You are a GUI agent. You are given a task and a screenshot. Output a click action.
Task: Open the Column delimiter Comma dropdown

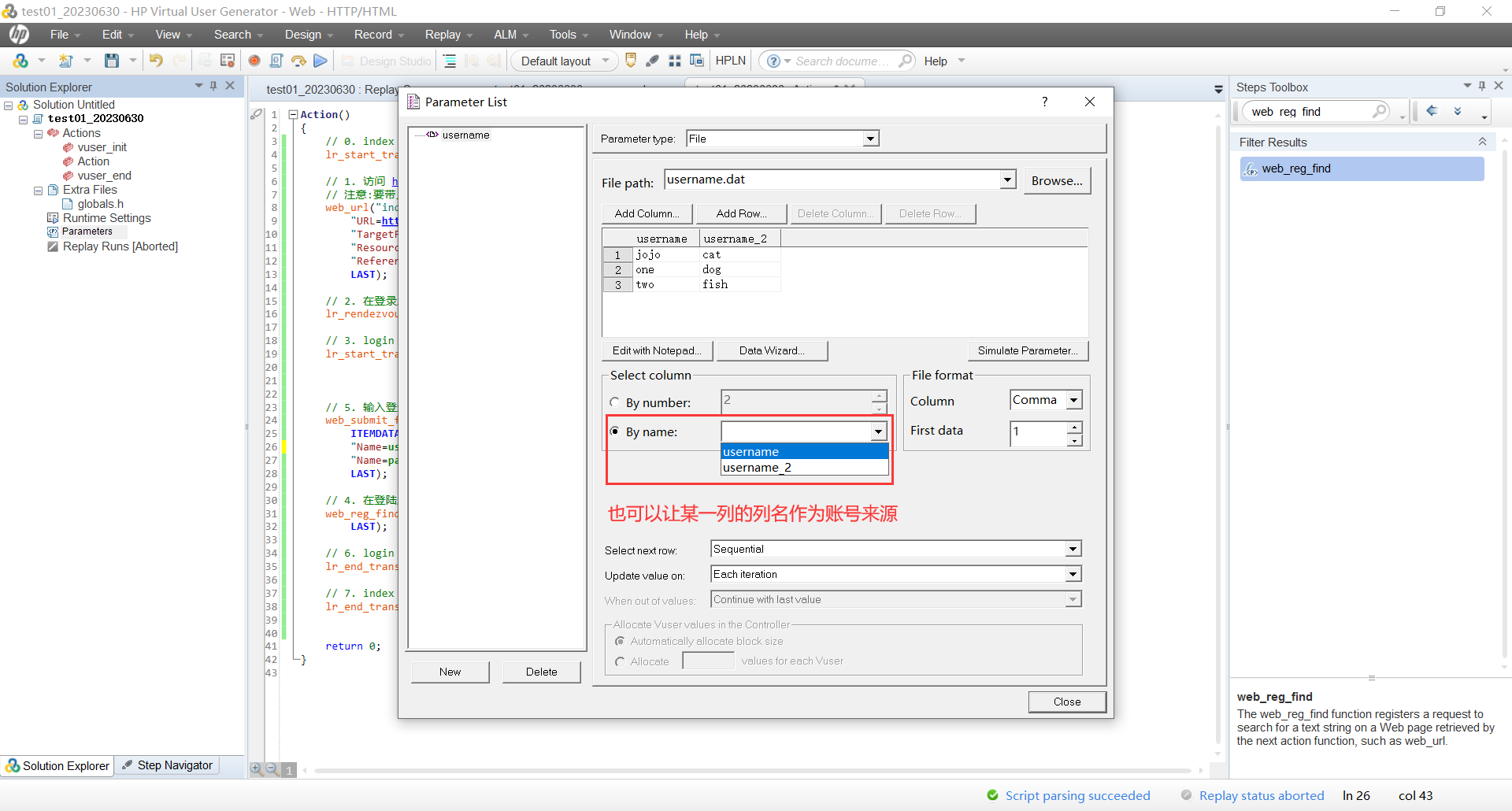(1073, 400)
